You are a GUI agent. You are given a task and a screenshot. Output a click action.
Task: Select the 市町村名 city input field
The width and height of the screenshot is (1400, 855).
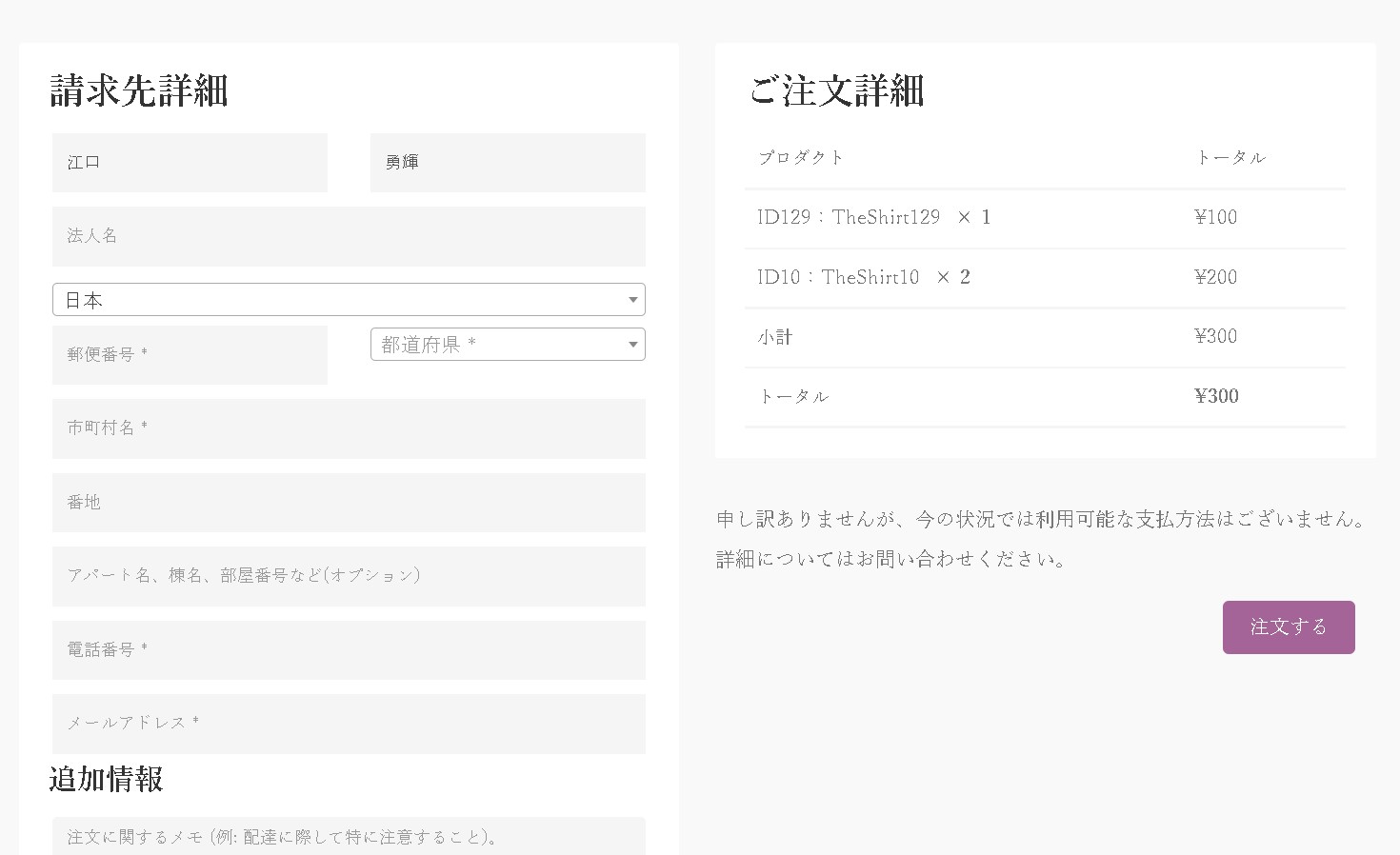(349, 428)
